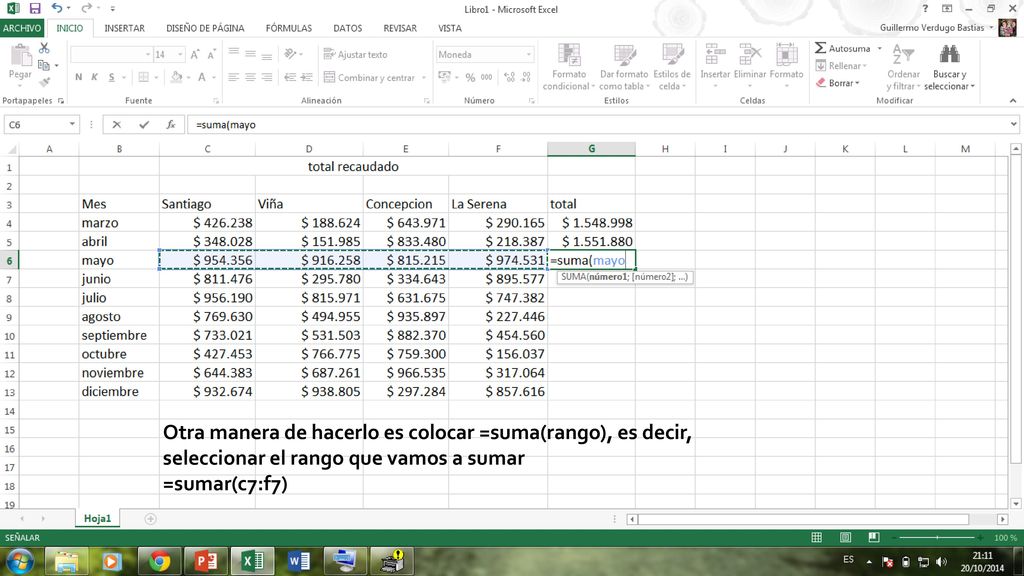The image size is (1024, 576).
Task: Click the Format Painter brush icon
Action: (44, 82)
